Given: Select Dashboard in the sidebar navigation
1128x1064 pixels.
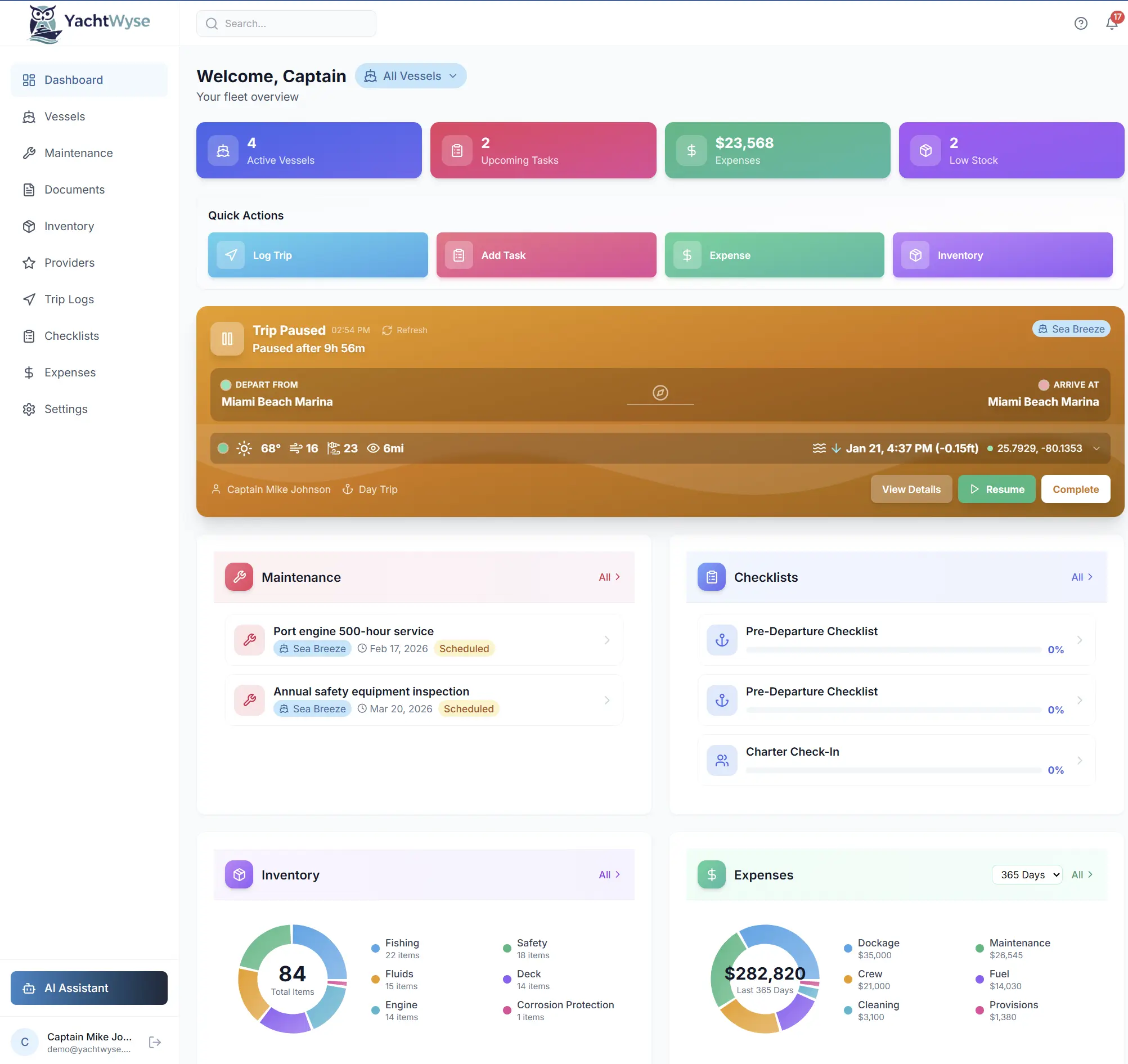Looking at the screenshot, I should (73, 79).
